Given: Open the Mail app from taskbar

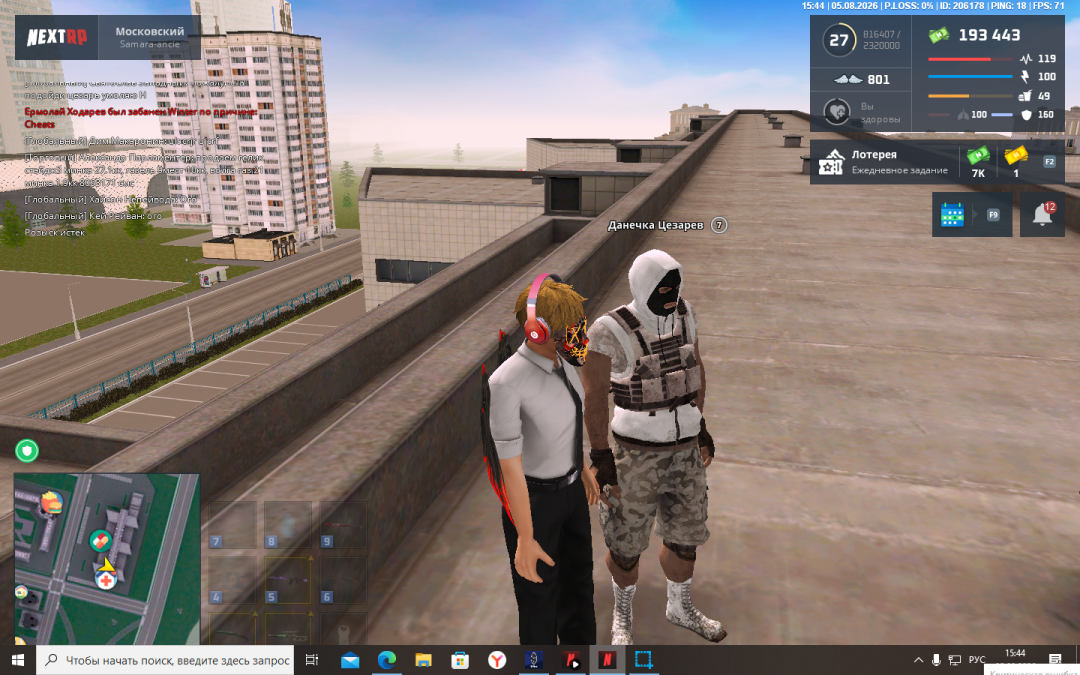Looking at the screenshot, I should (350, 660).
